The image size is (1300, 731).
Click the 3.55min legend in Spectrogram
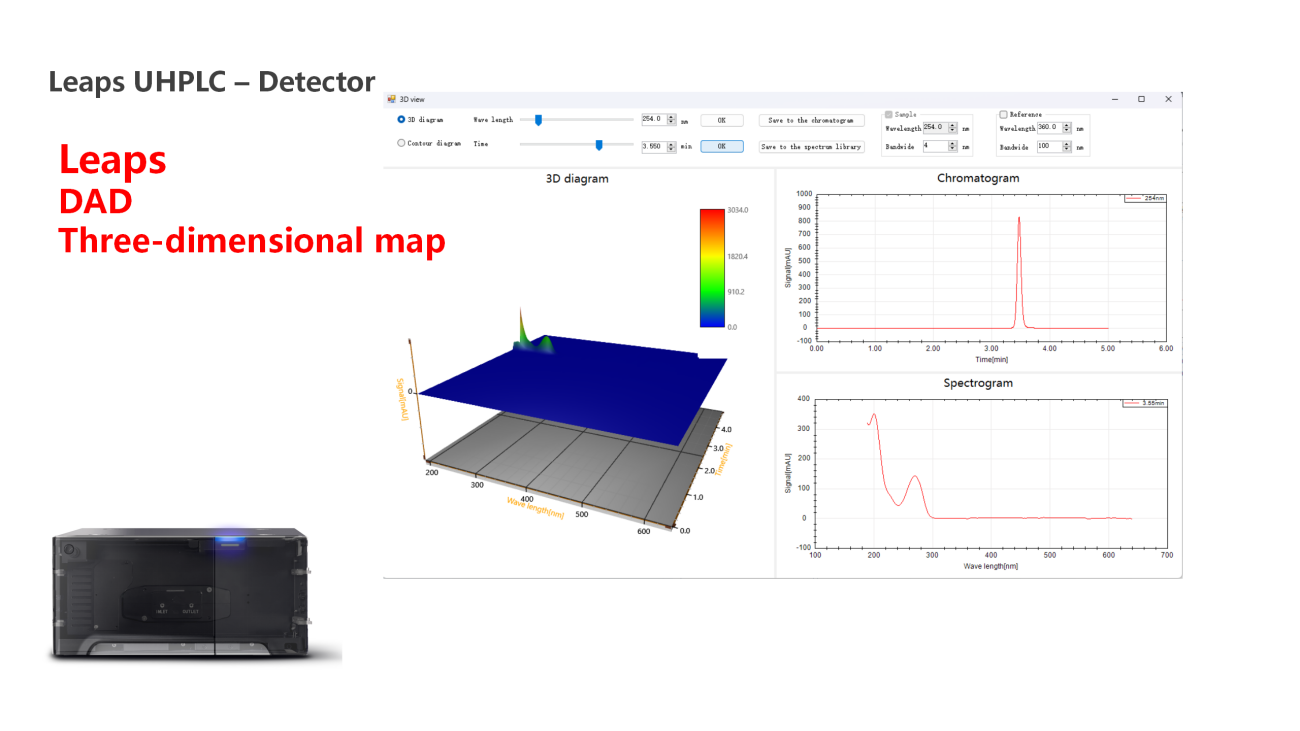point(1144,403)
